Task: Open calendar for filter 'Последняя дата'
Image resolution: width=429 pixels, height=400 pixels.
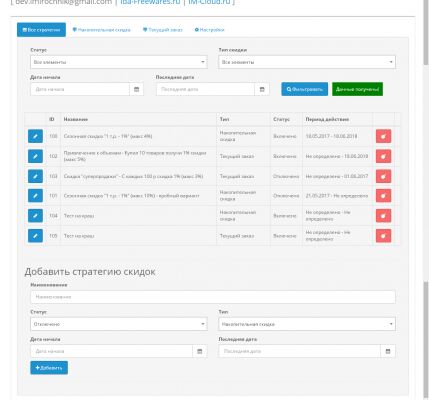Action: [262, 89]
